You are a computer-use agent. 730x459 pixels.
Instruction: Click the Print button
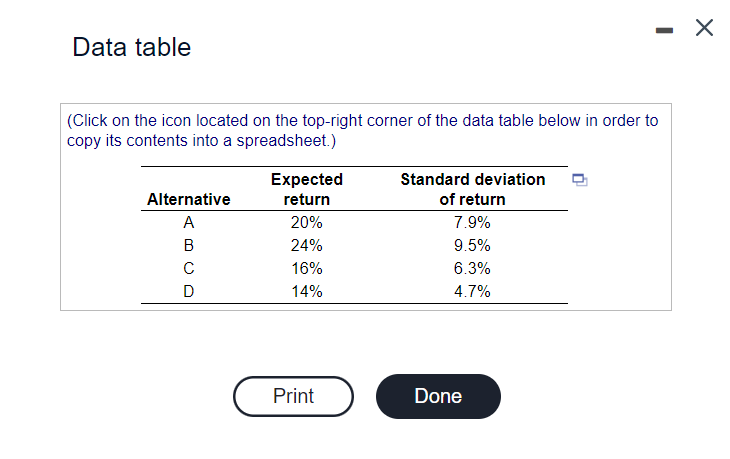click(x=293, y=396)
